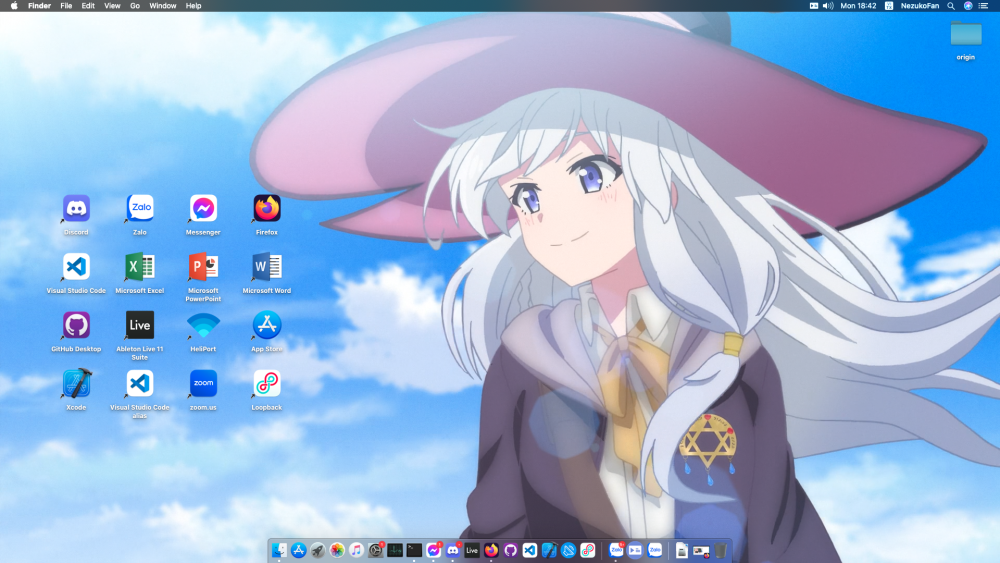Select the App Store desktop icon
This screenshot has height=563, width=1000.
click(x=267, y=325)
